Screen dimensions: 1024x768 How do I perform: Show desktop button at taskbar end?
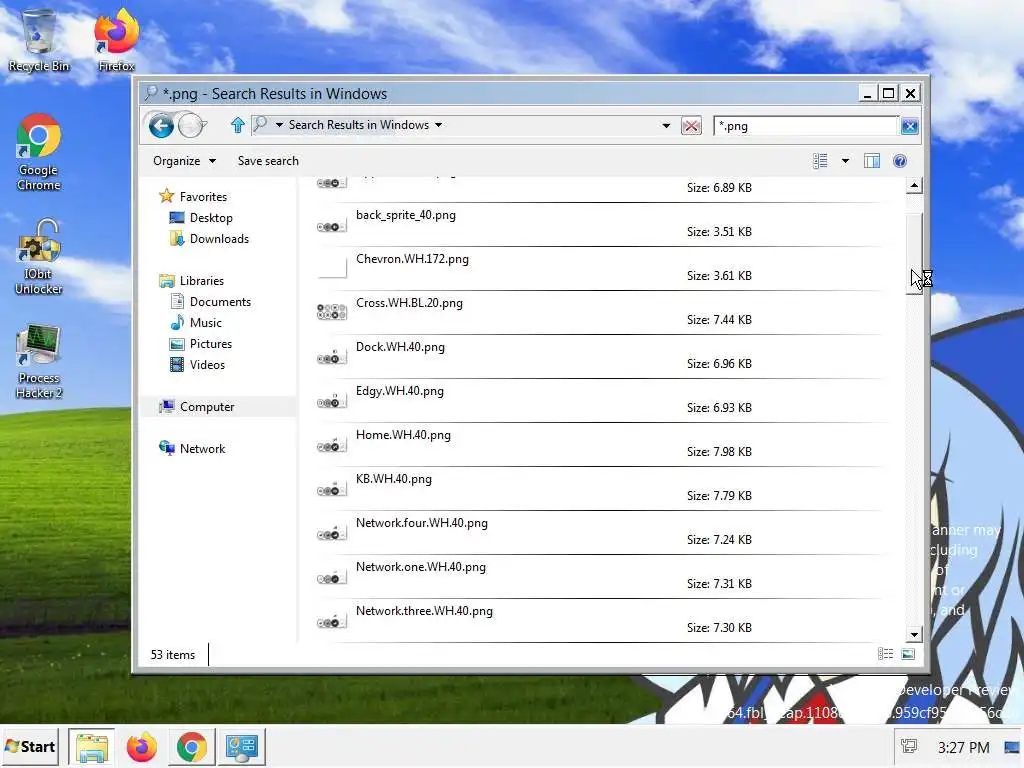pyautogui.click(x=1012, y=747)
